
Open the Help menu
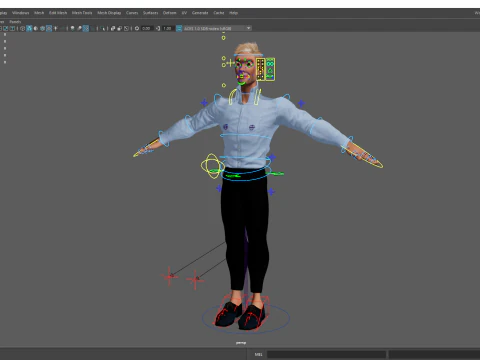233,13
